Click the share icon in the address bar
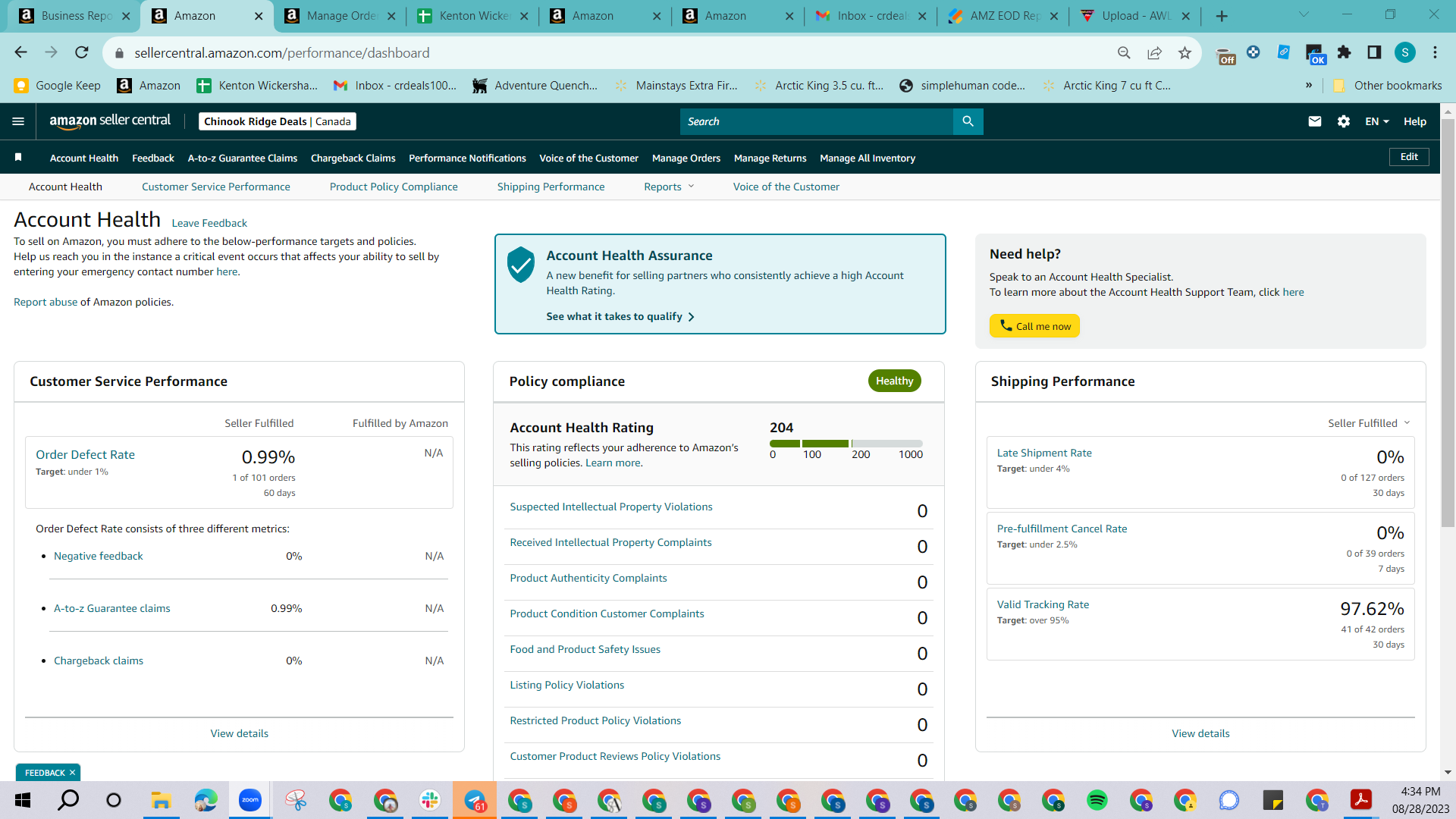Image resolution: width=1456 pixels, height=819 pixels. pos(1154,52)
